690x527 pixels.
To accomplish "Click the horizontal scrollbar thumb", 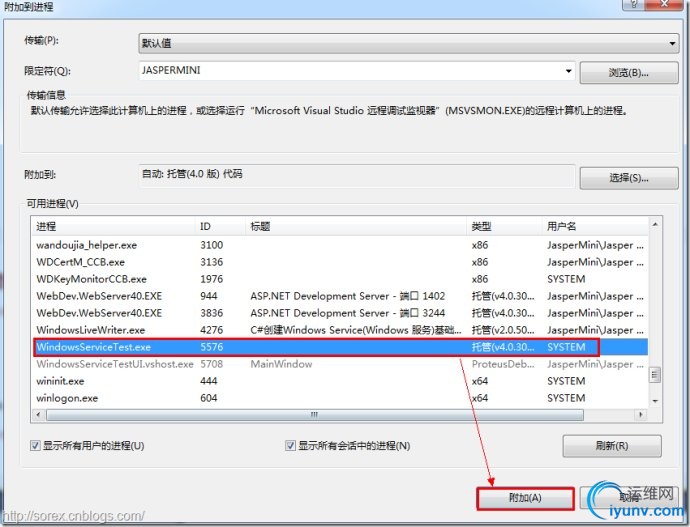I will coord(315,415).
